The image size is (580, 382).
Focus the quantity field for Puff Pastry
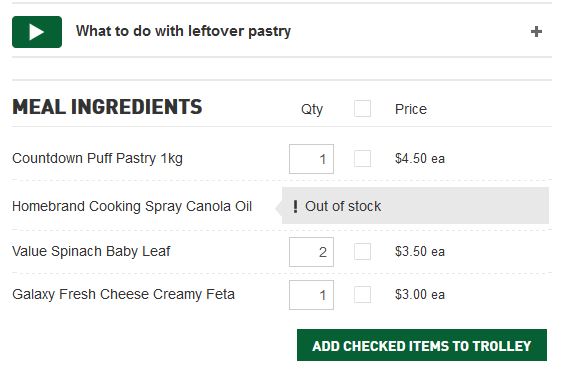[x=311, y=159]
